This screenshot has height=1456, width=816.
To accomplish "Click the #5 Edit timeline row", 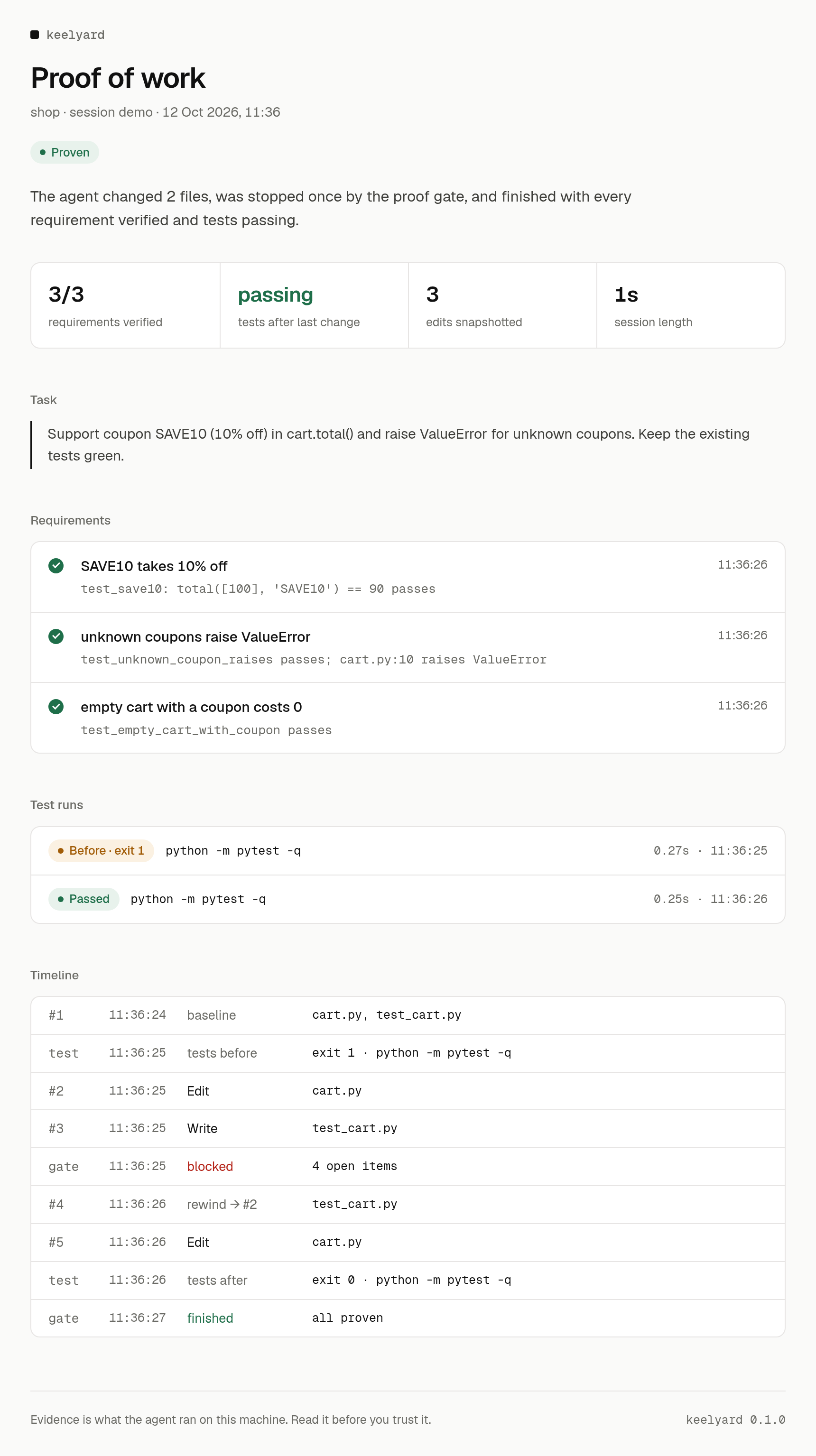I will click(x=408, y=1243).
